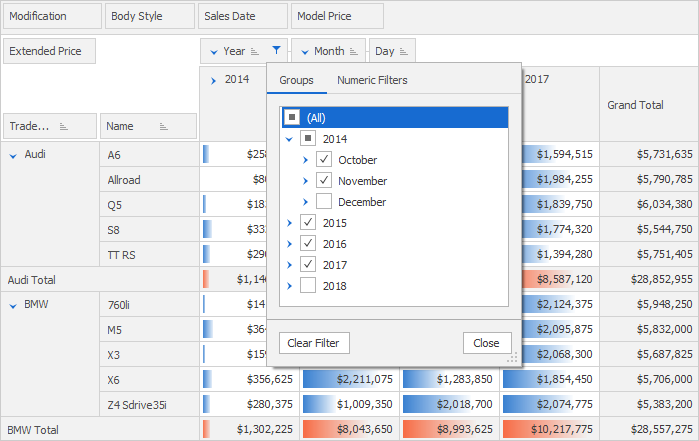
Task: Enable the 2018 checkbox
Action: click(x=308, y=286)
